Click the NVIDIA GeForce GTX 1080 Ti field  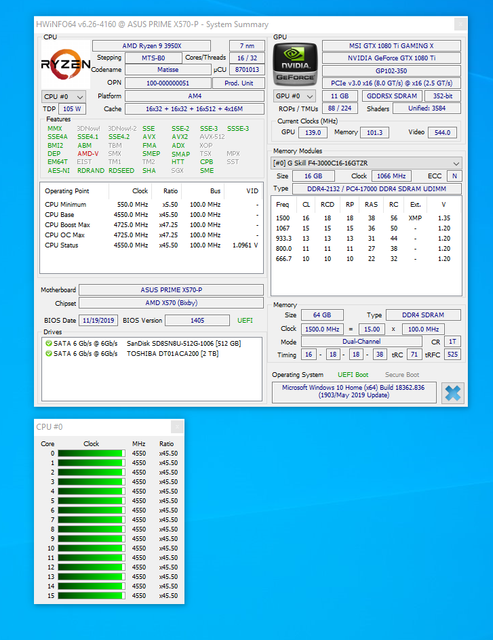coord(391,58)
